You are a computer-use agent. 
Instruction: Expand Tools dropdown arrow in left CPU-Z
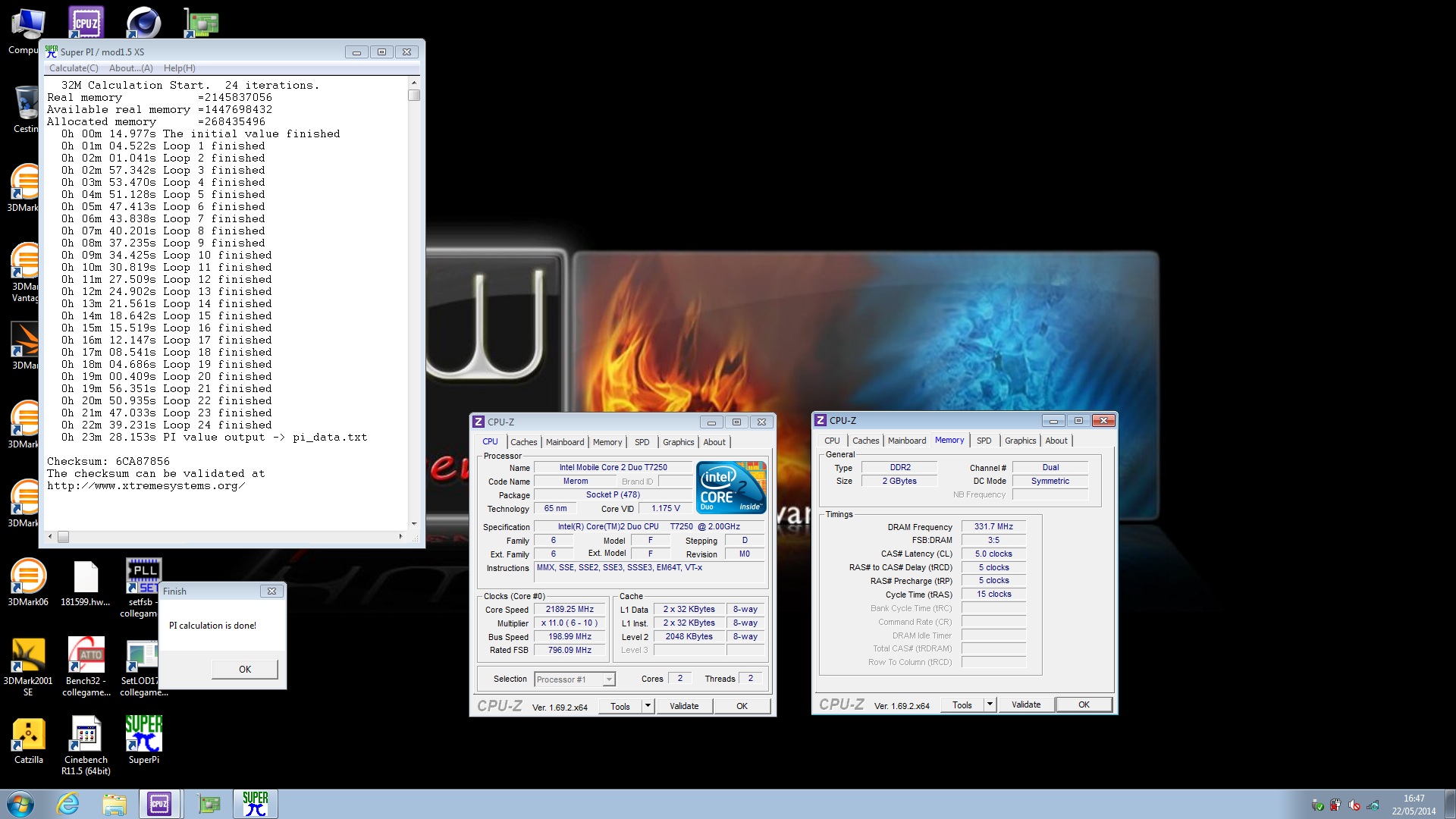pyautogui.click(x=648, y=706)
